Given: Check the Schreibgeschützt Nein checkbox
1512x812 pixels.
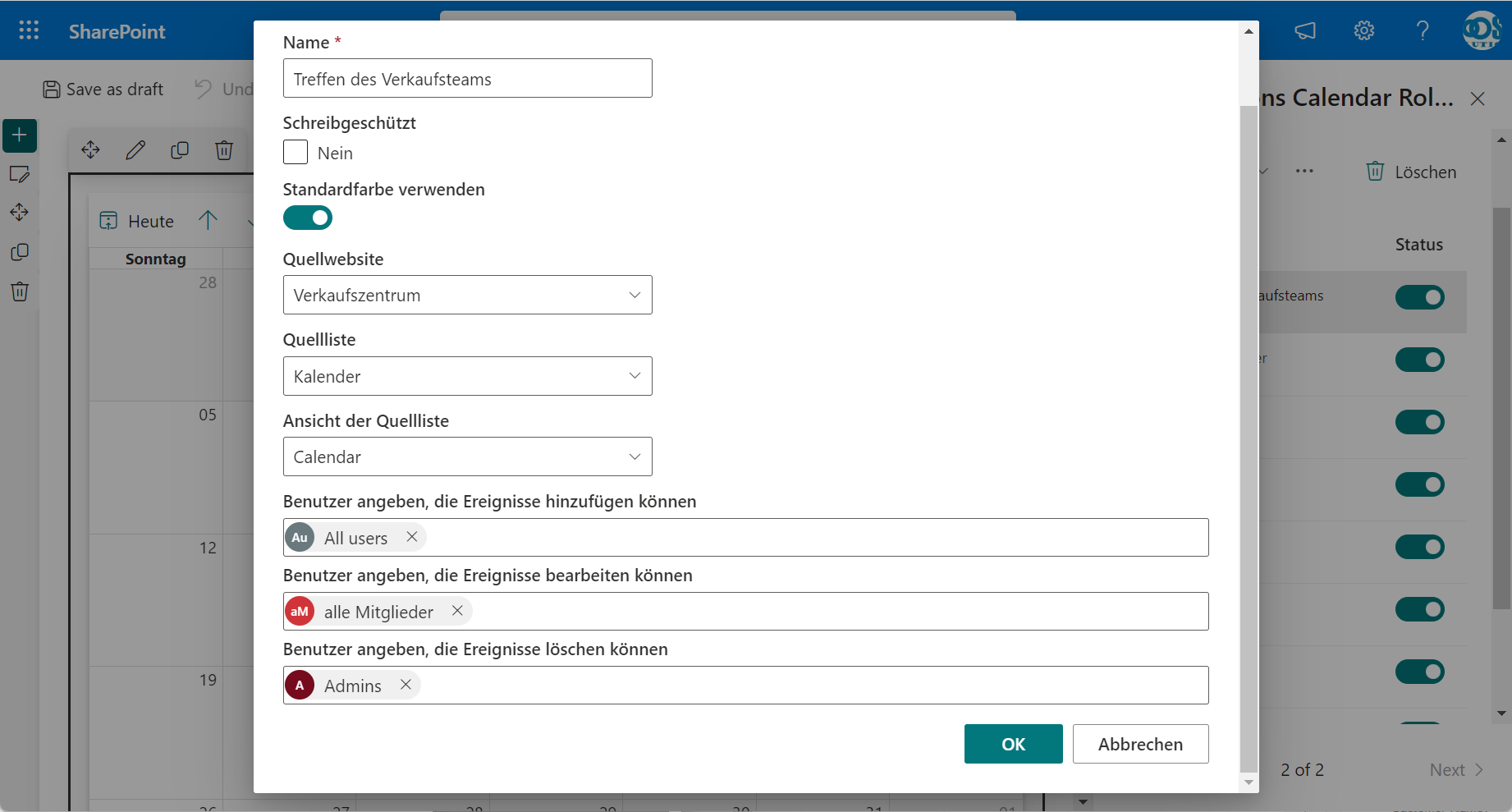Looking at the screenshot, I should pos(296,152).
